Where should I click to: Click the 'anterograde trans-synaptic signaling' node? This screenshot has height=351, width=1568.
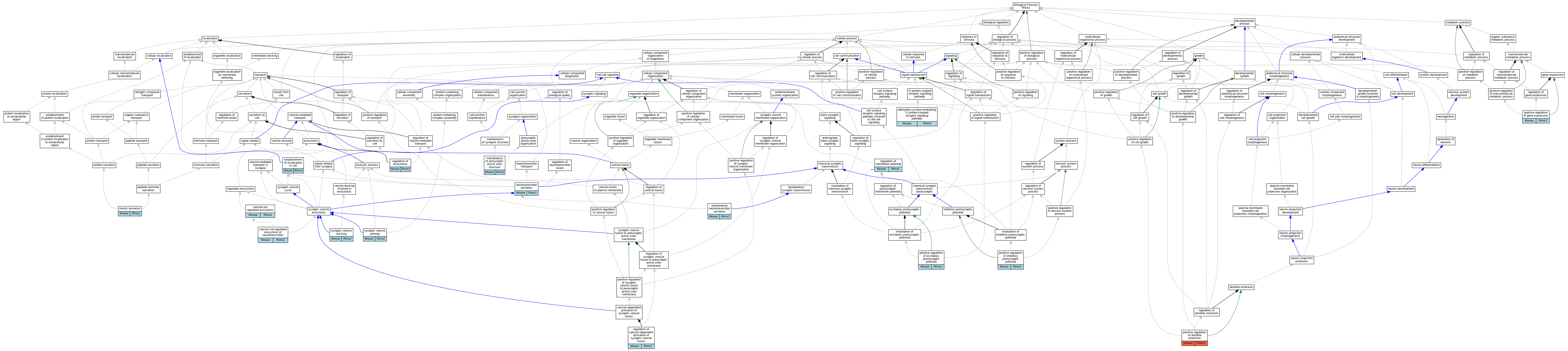[x=830, y=141]
